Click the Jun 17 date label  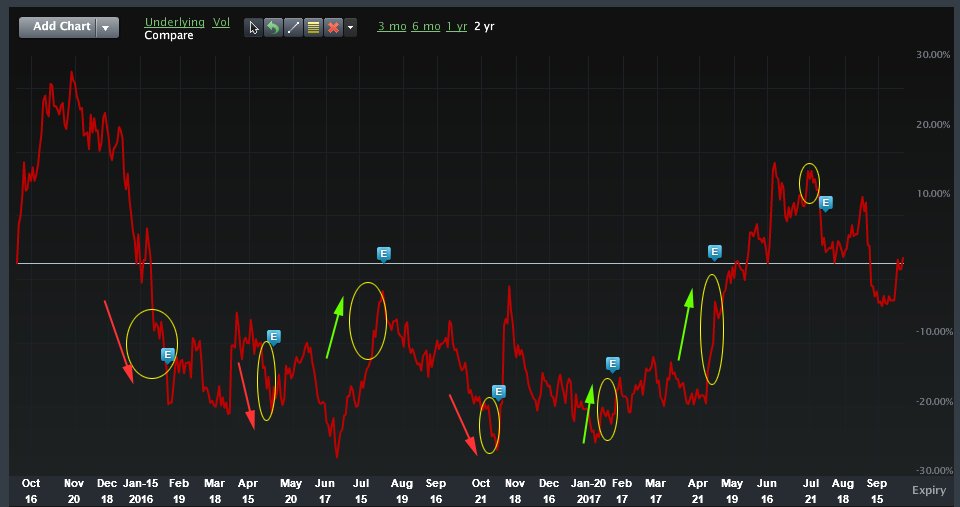tap(325, 491)
